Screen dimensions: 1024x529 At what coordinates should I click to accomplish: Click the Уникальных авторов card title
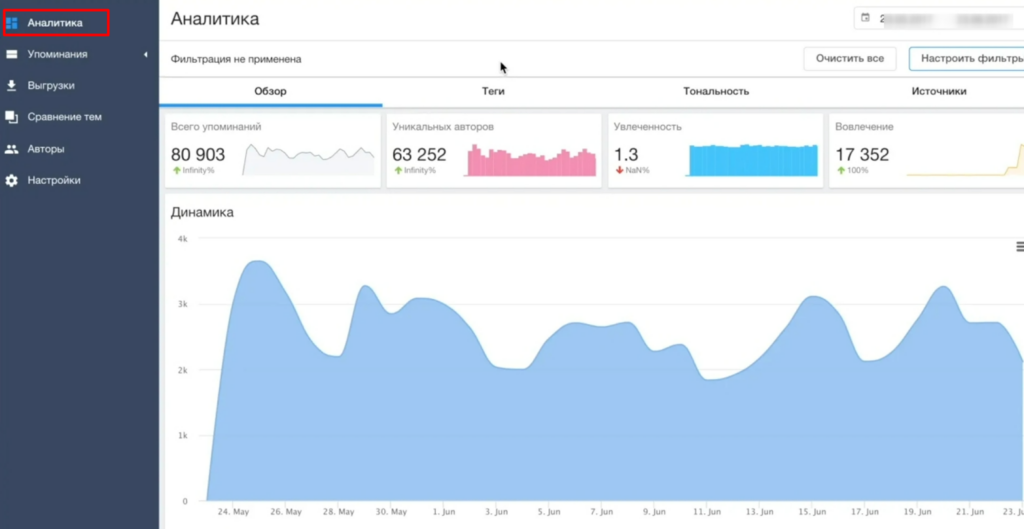coord(443,127)
